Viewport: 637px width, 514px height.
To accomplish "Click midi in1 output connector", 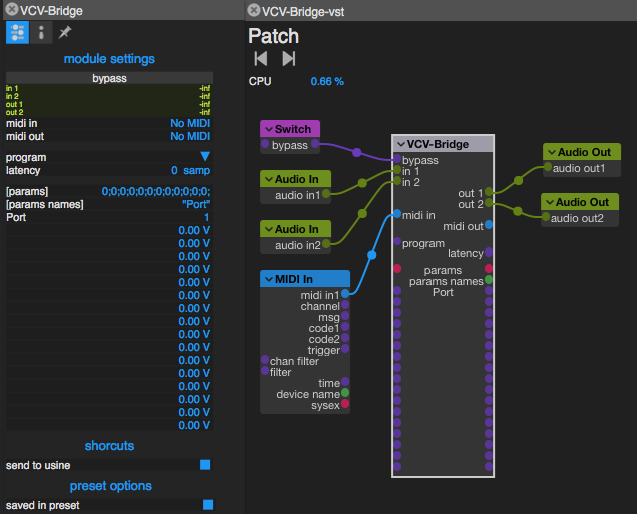I will 345,293.
